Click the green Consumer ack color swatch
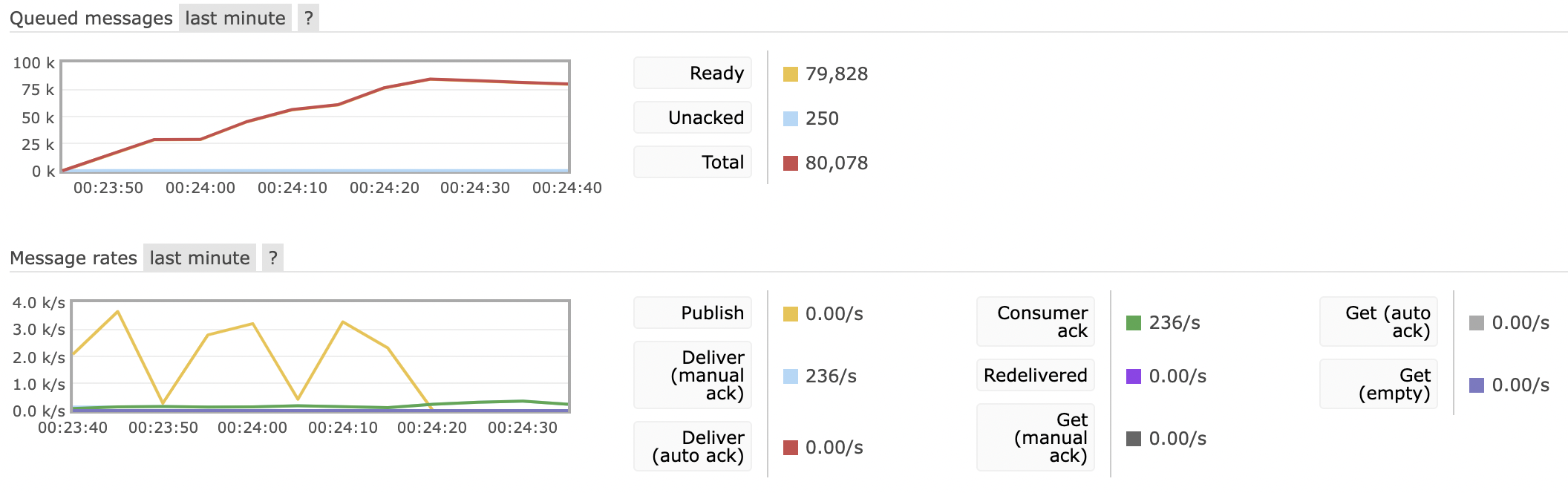 (x=1134, y=323)
